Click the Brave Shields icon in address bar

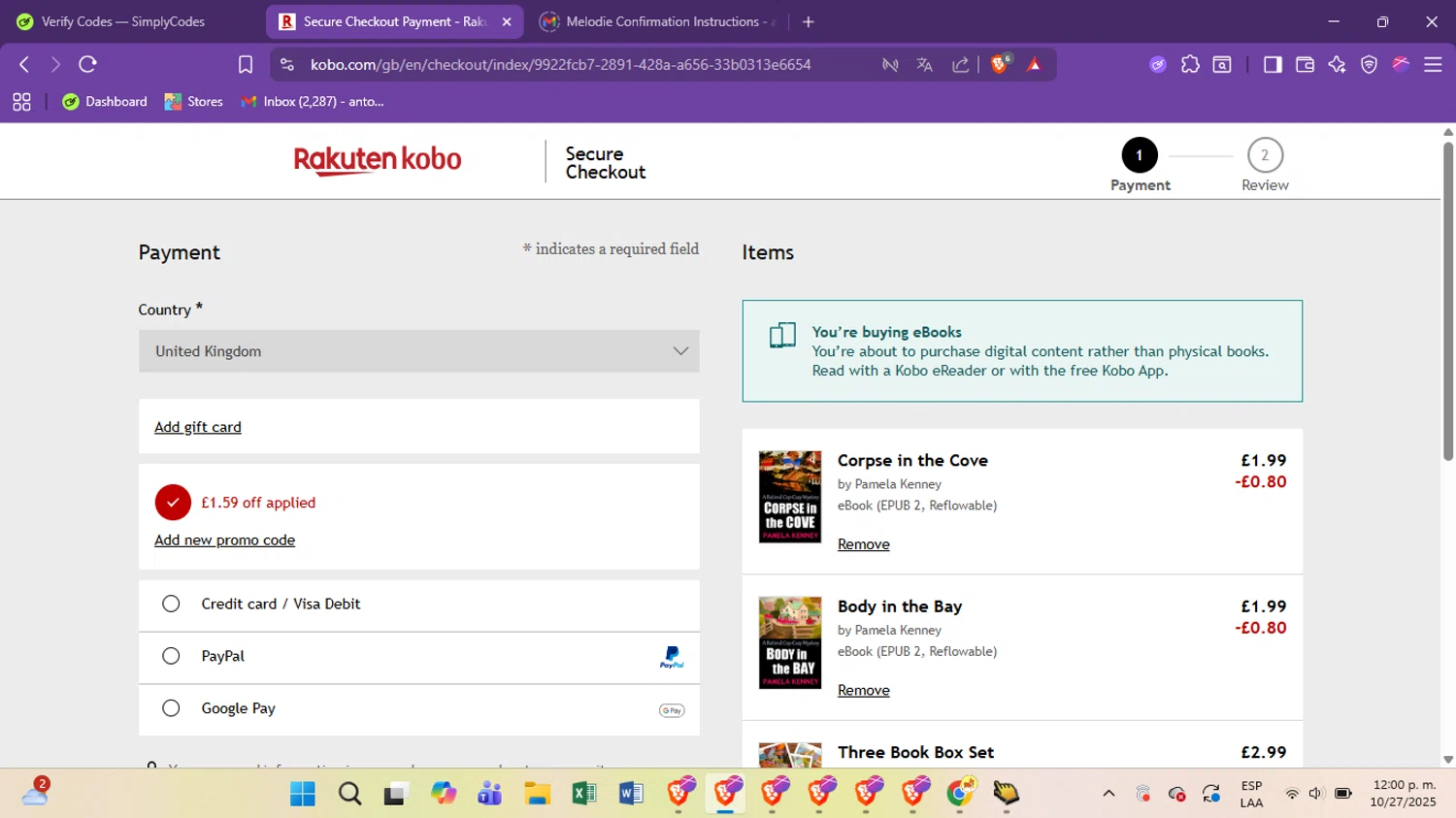point(999,65)
